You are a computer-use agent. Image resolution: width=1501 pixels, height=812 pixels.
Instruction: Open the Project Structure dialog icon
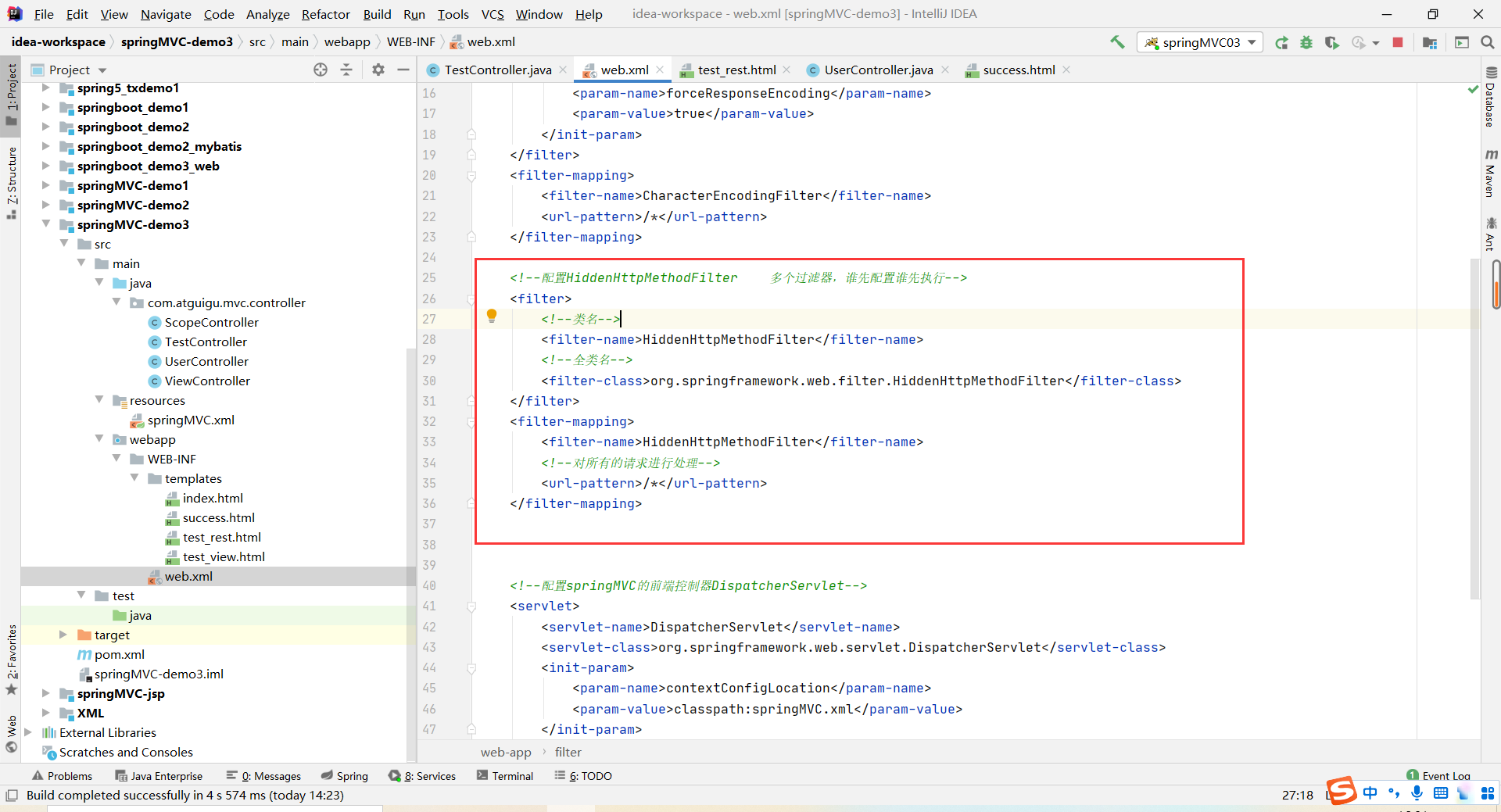tap(1430, 42)
